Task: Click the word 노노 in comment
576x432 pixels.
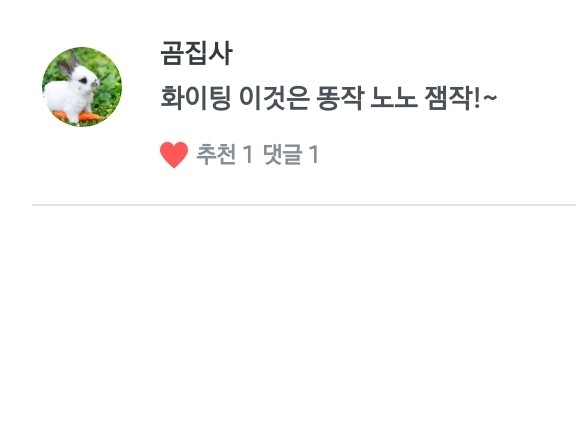Action: (394, 98)
